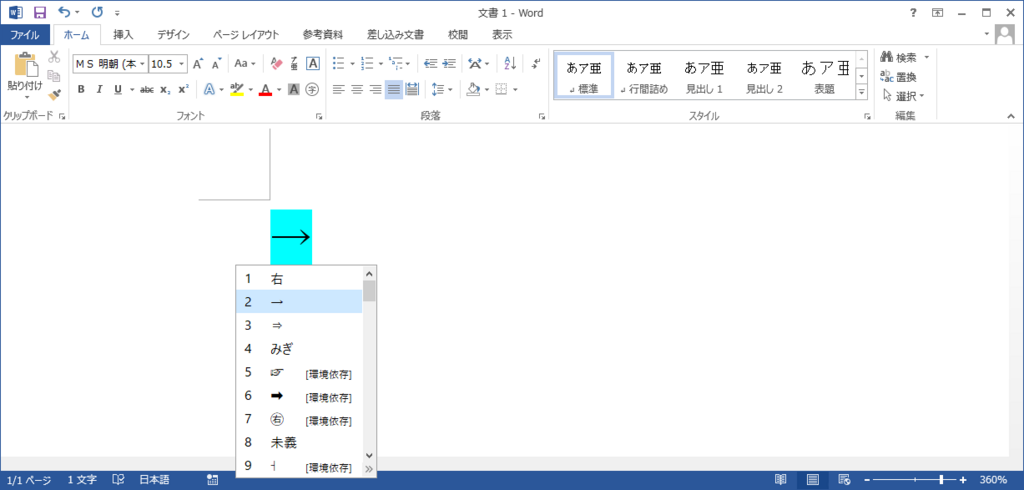Increase font size with grow font icon
This screenshot has height=490, width=1024.
tap(199, 63)
